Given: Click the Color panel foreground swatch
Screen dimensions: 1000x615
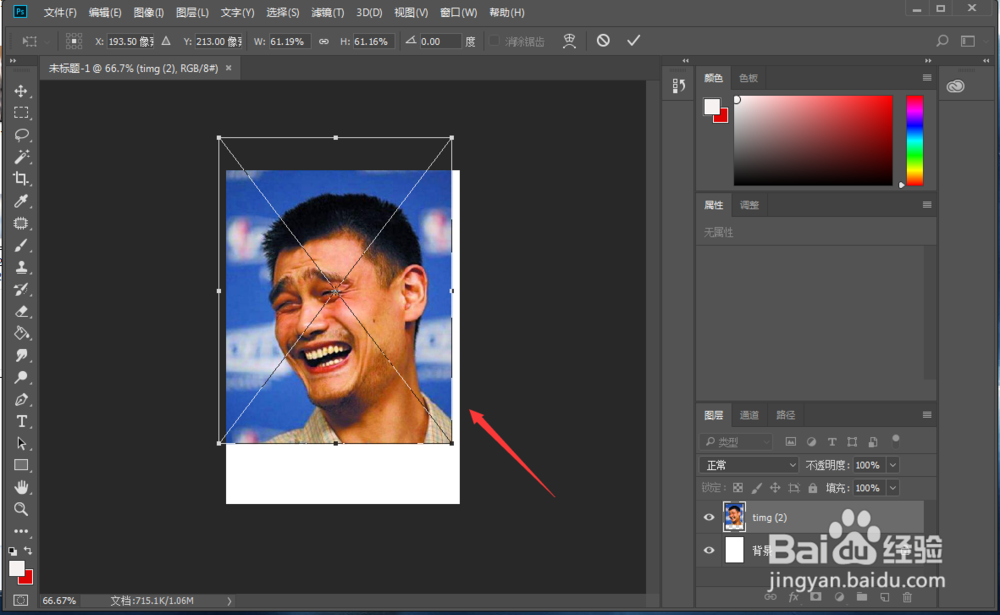Looking at the screenshot, I should click(x=712, y=107).
